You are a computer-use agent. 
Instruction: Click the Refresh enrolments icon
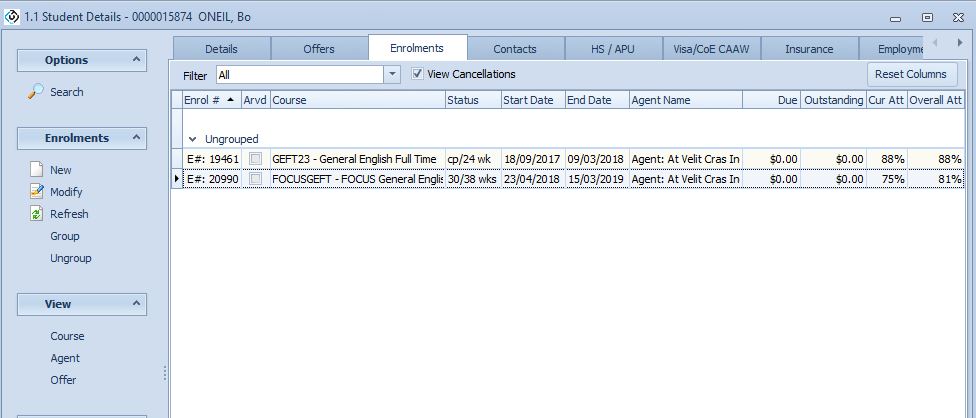coord(36,214)
